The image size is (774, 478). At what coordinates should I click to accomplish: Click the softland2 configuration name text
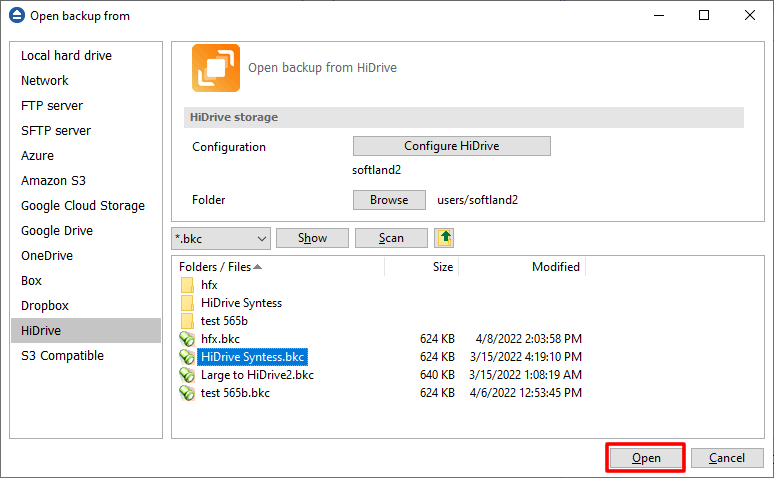click(376, 170)
